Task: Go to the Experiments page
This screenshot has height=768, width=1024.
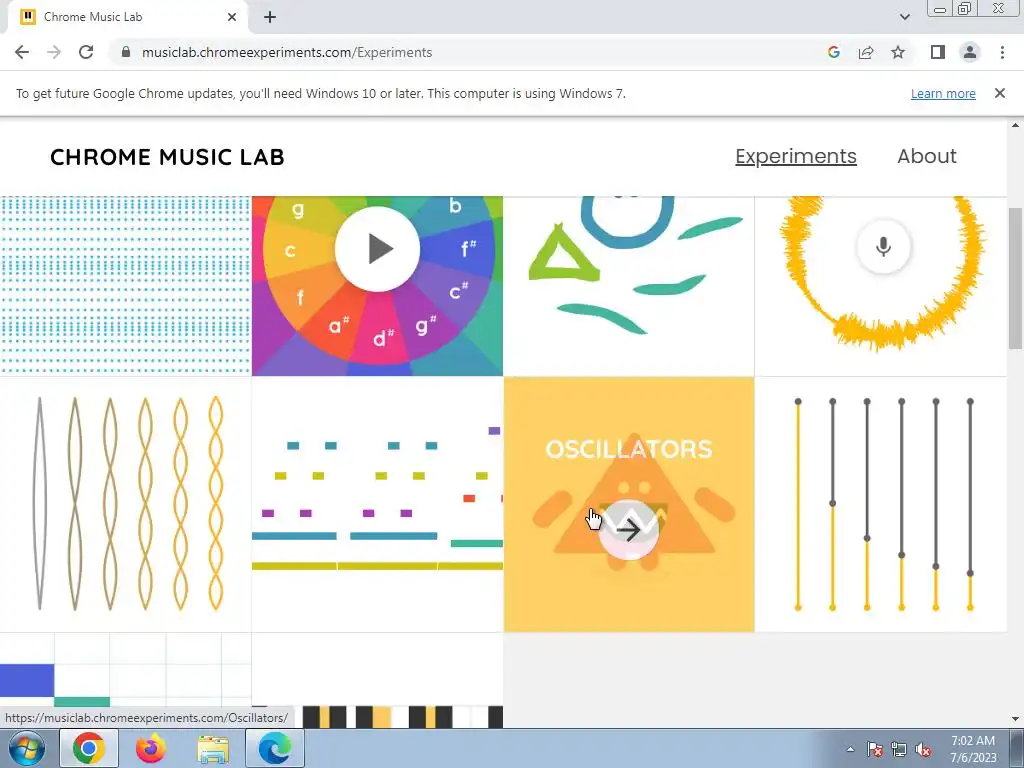Action: pyautogui.click(x=795, y=156)
